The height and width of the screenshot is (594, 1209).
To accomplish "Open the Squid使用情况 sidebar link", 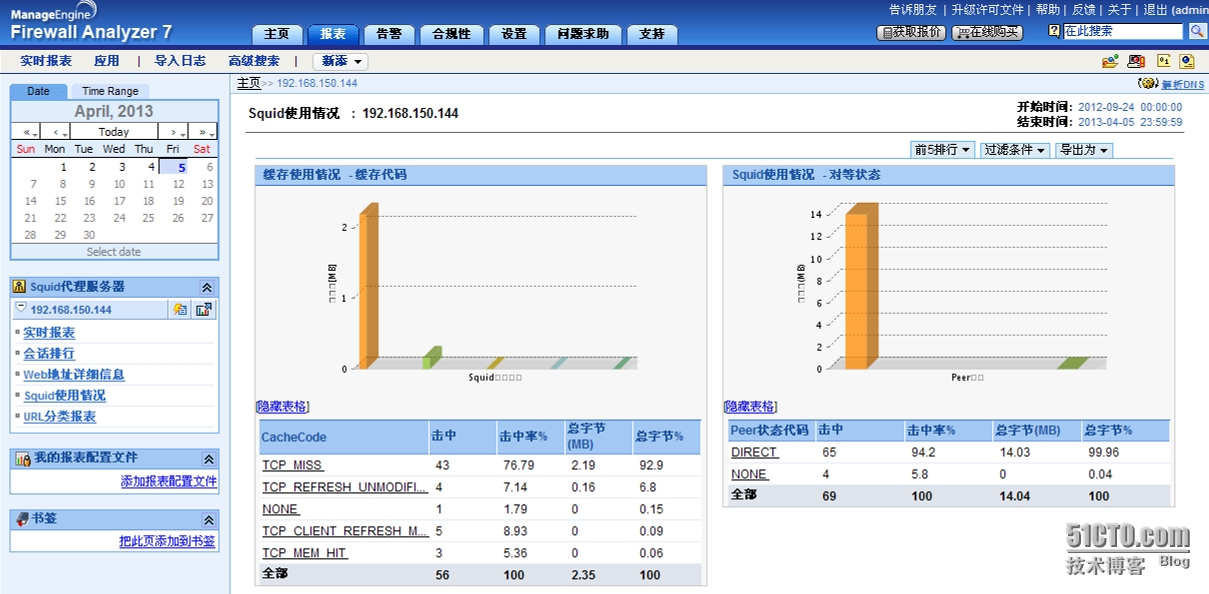I will (x=64, y=396).
